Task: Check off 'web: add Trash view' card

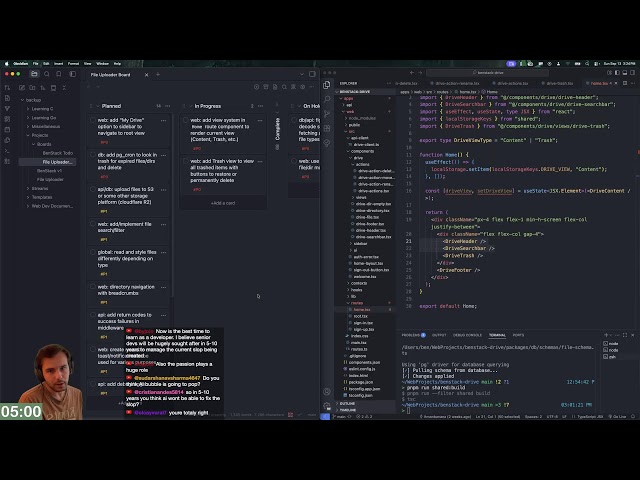Action: tap(186, 161)
